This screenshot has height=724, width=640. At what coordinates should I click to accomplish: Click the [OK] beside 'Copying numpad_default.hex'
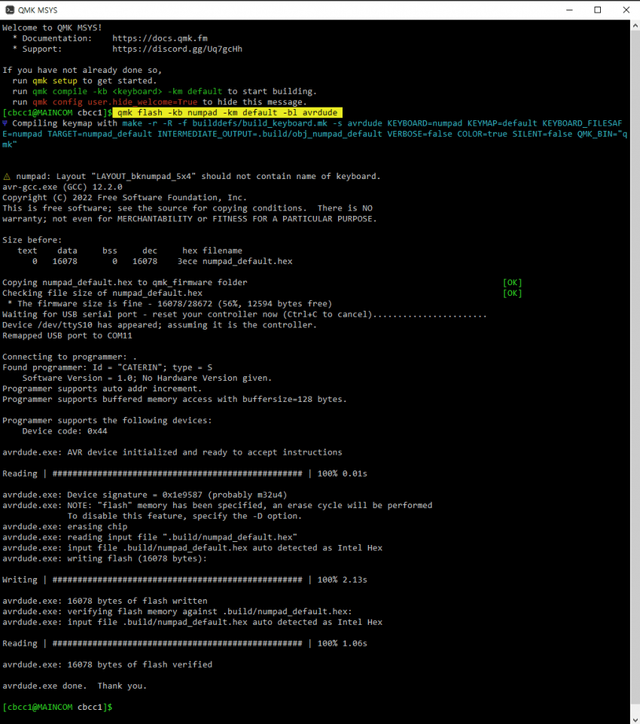pos(512,283)
